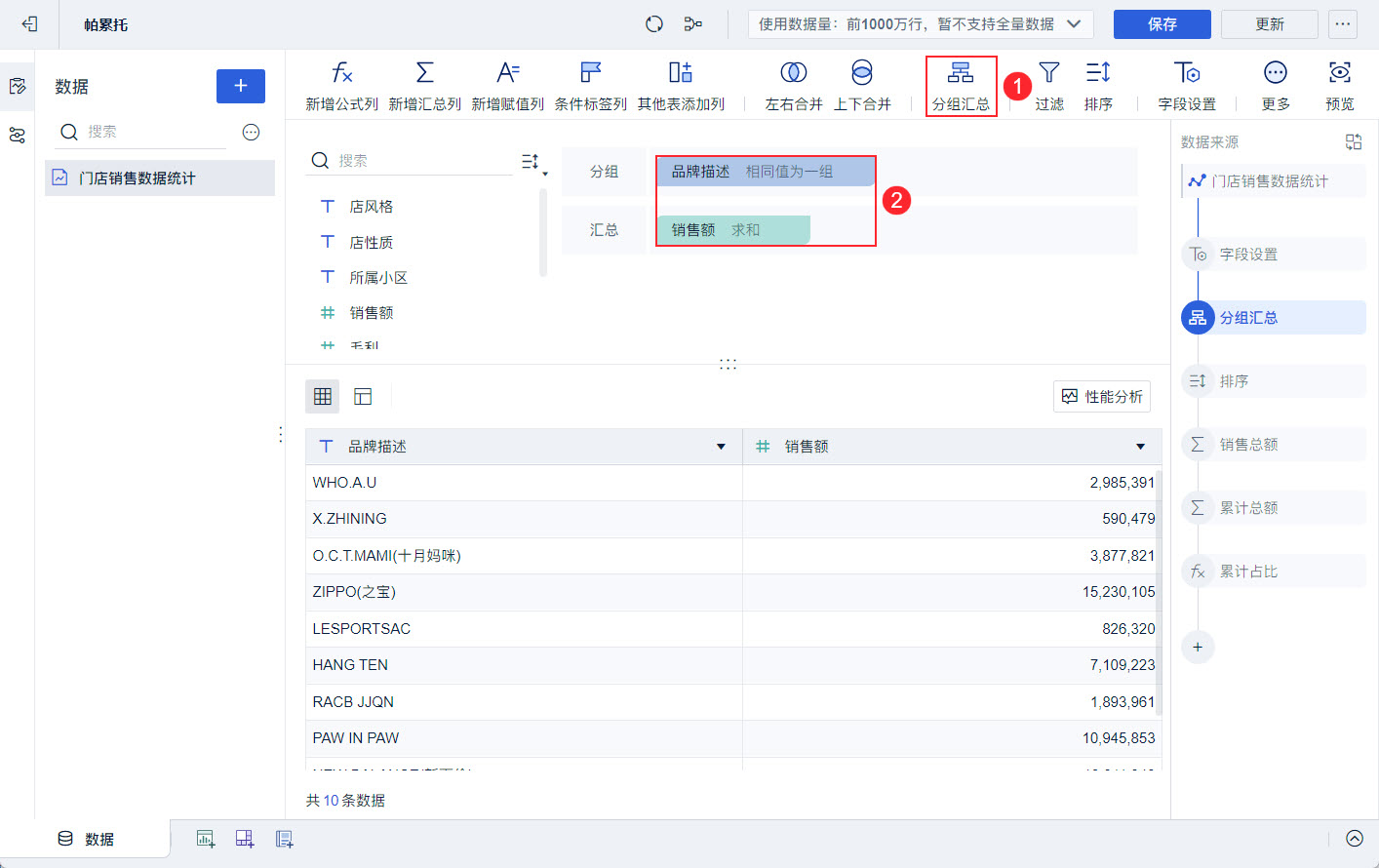Open the field list sort order dropdown
The height and width of the screenshot is (868, 1379).
532,163
